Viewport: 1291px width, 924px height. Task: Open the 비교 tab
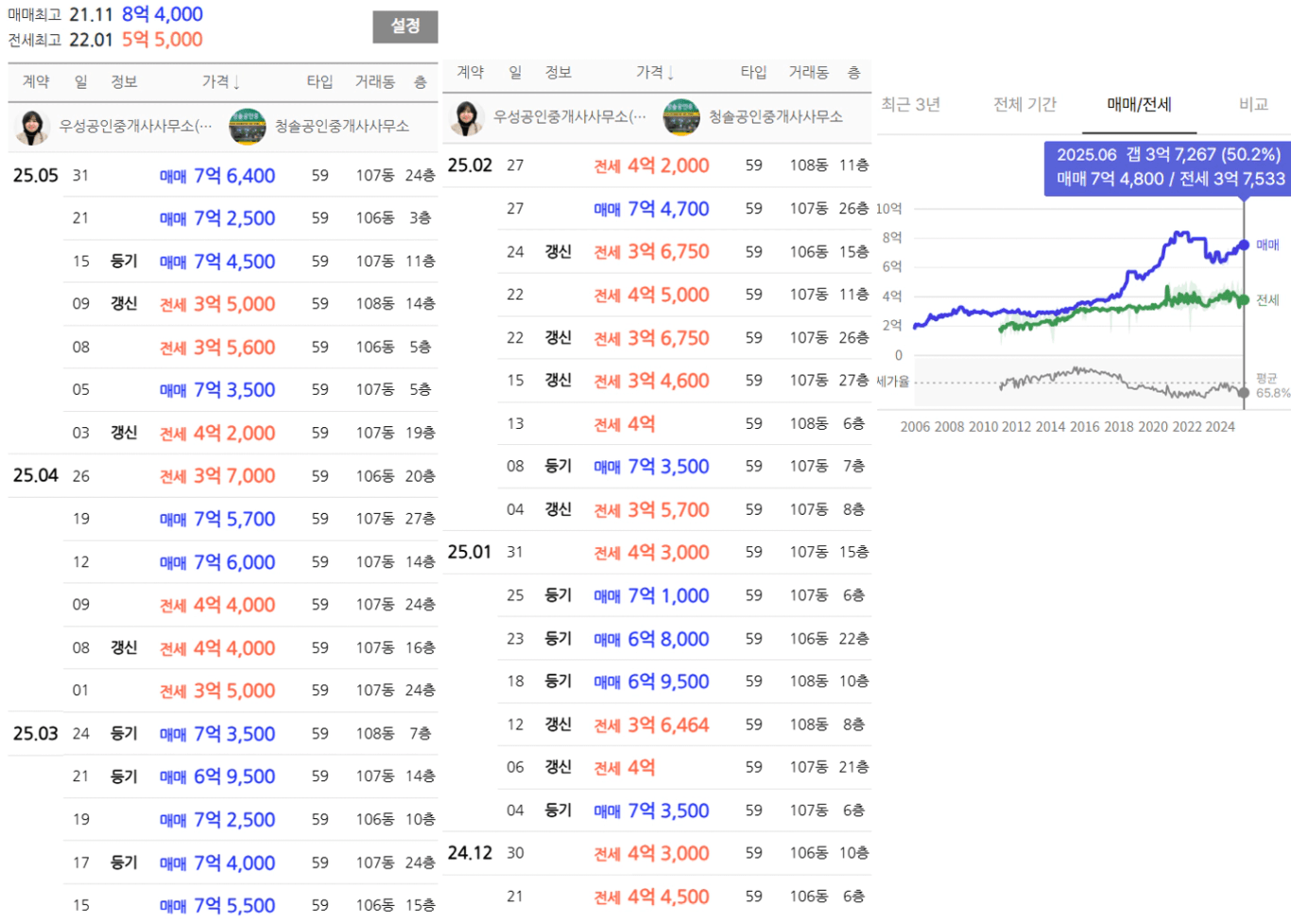(1253, 105)
